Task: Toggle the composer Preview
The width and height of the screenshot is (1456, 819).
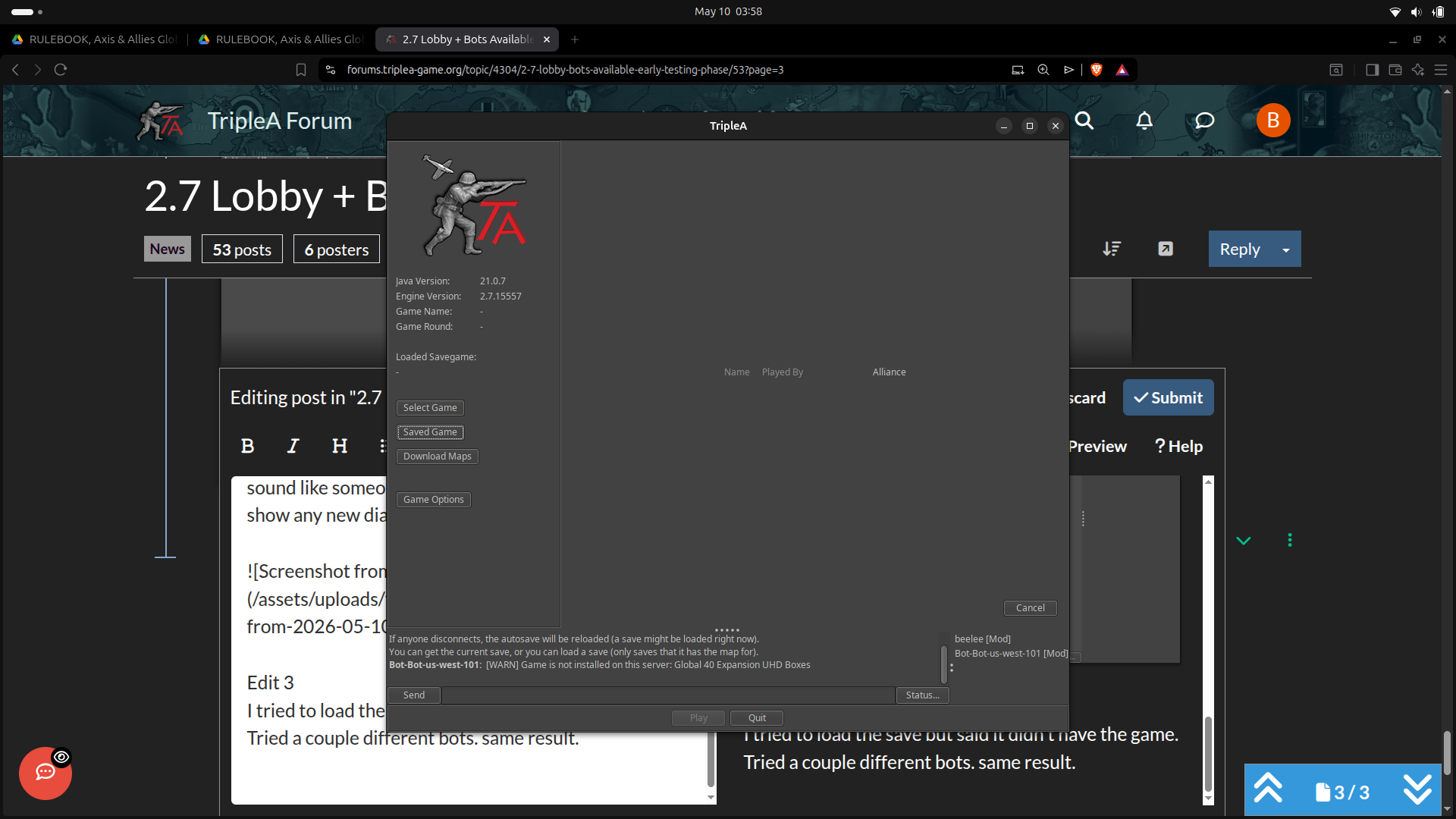Action: click(1097, 446)
